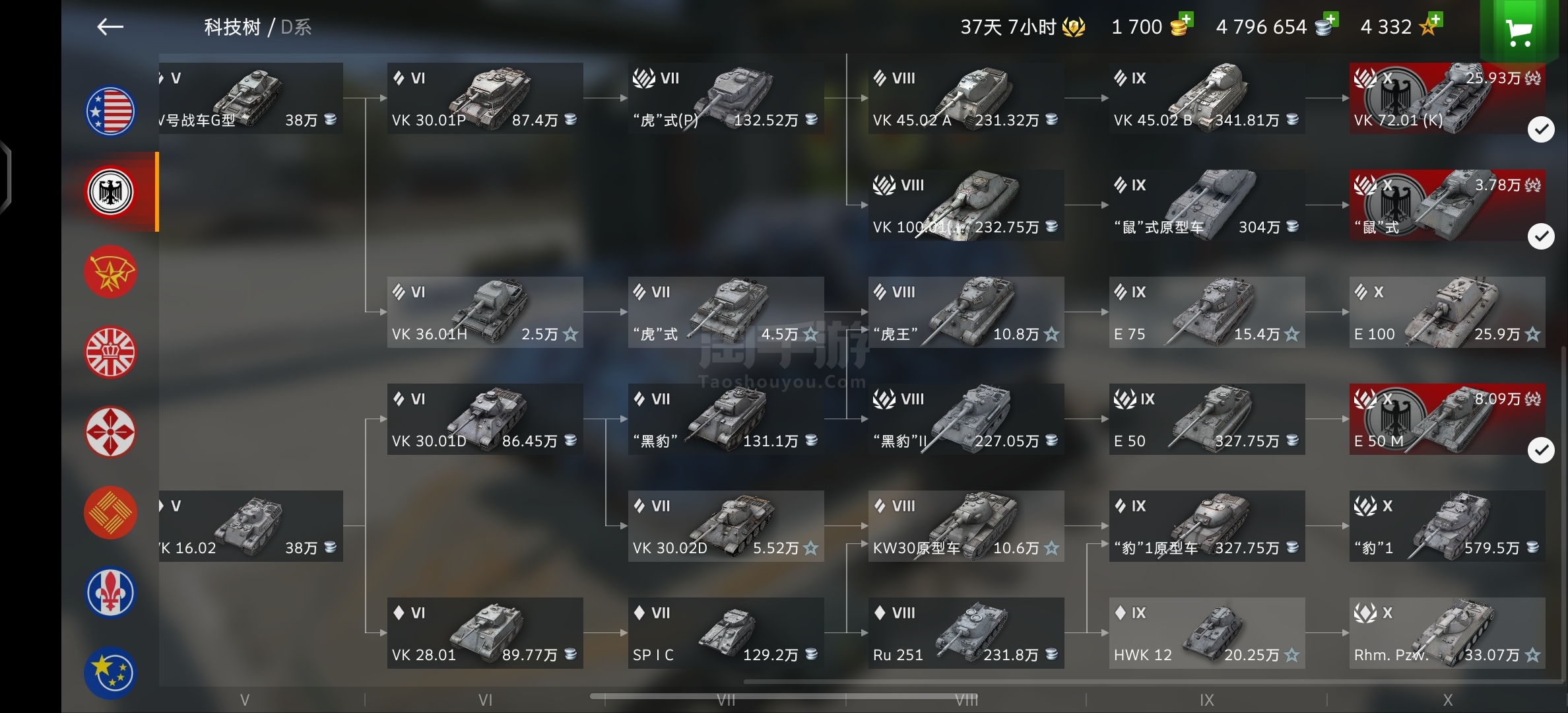Select the USSR star nation icon
Image resolution: width=1568 pixels, height=713 pixels.
tap(110, 272)
